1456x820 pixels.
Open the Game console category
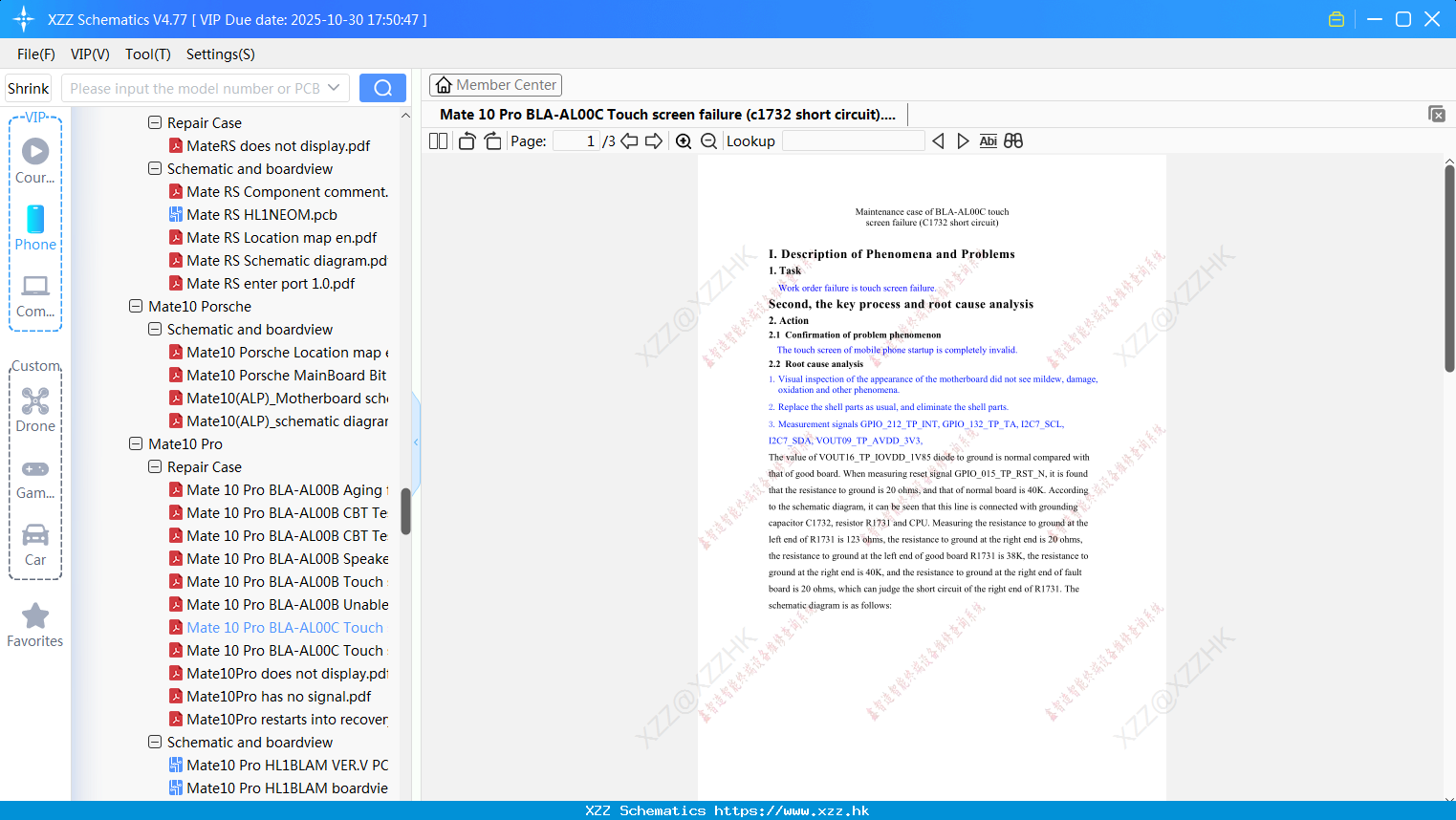(x=35, y=478)
